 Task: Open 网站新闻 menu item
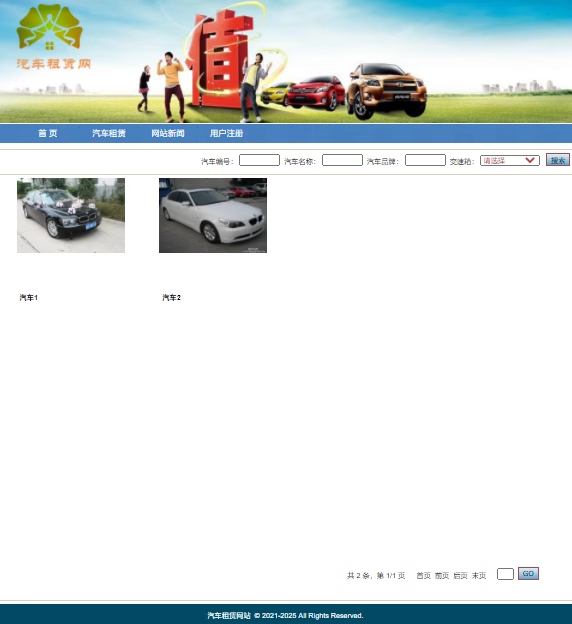[x=168, y=133]
